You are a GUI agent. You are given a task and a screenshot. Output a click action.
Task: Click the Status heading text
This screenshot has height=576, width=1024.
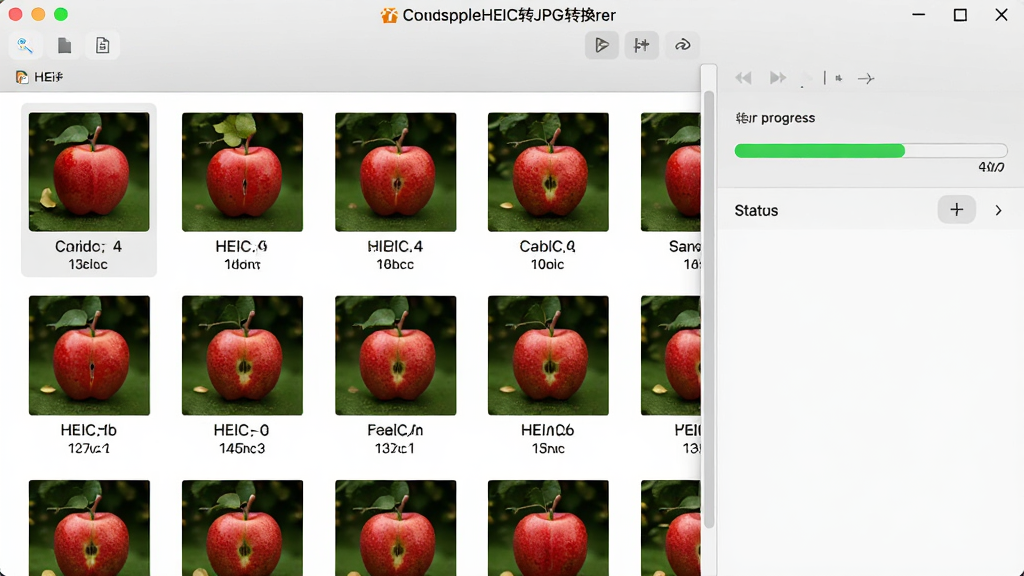pyautogui.click(x=756, y=210)
